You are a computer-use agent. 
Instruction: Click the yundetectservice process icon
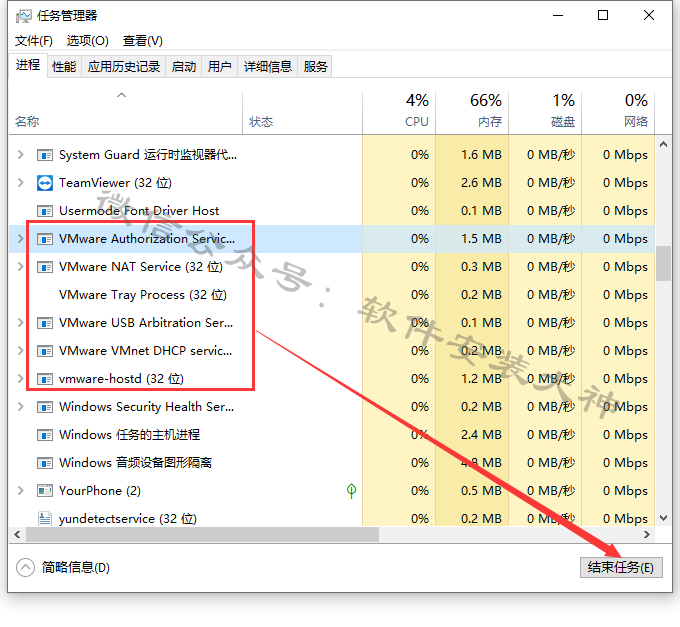(45, 519)
